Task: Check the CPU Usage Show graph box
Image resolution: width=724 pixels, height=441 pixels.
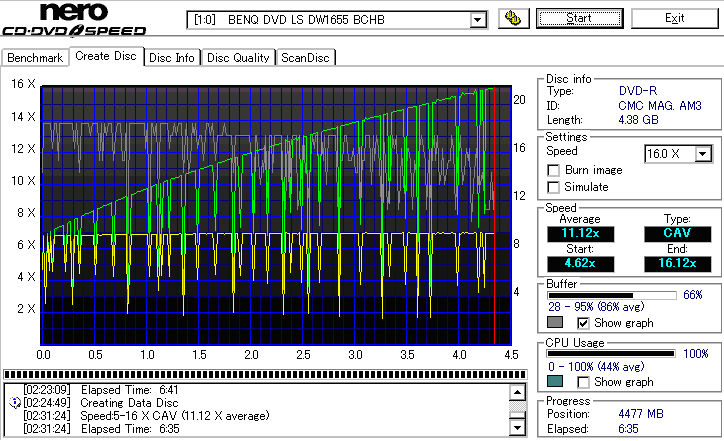Action: click(584, 382)
